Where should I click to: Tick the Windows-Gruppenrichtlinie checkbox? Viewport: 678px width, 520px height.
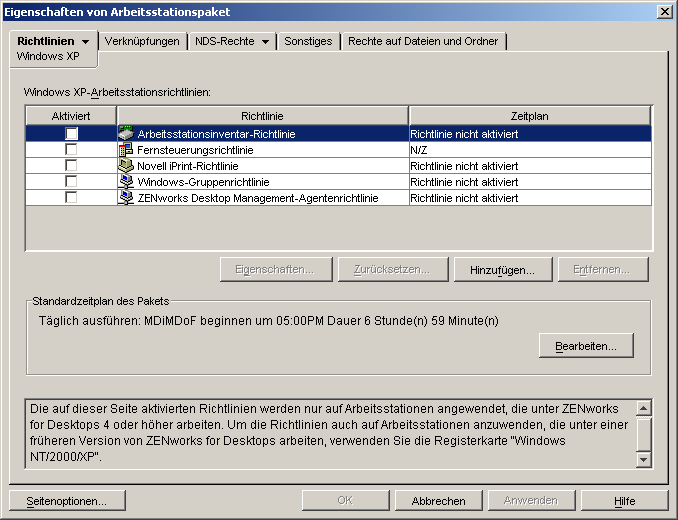point(71,182)
